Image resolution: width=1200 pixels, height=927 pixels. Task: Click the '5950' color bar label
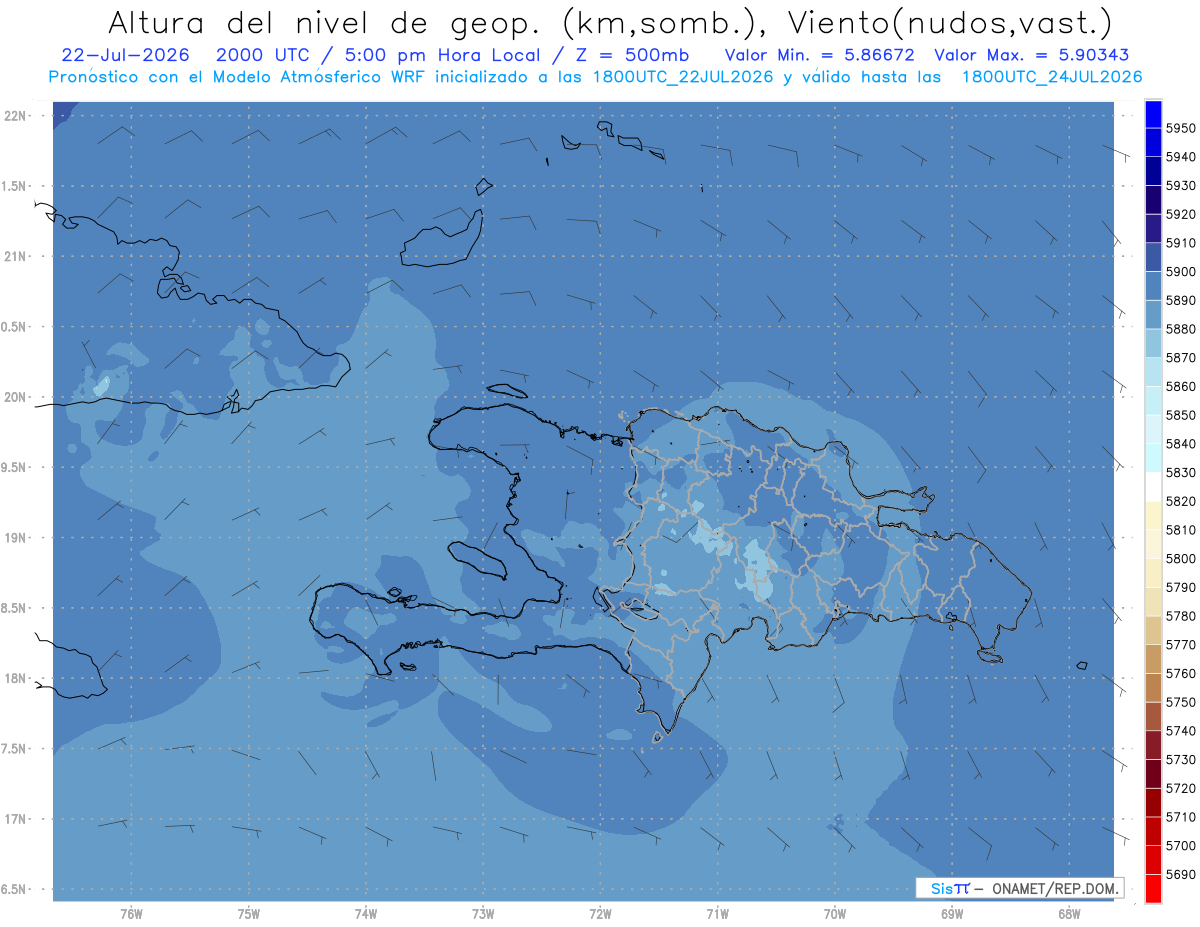(1180, 128)
